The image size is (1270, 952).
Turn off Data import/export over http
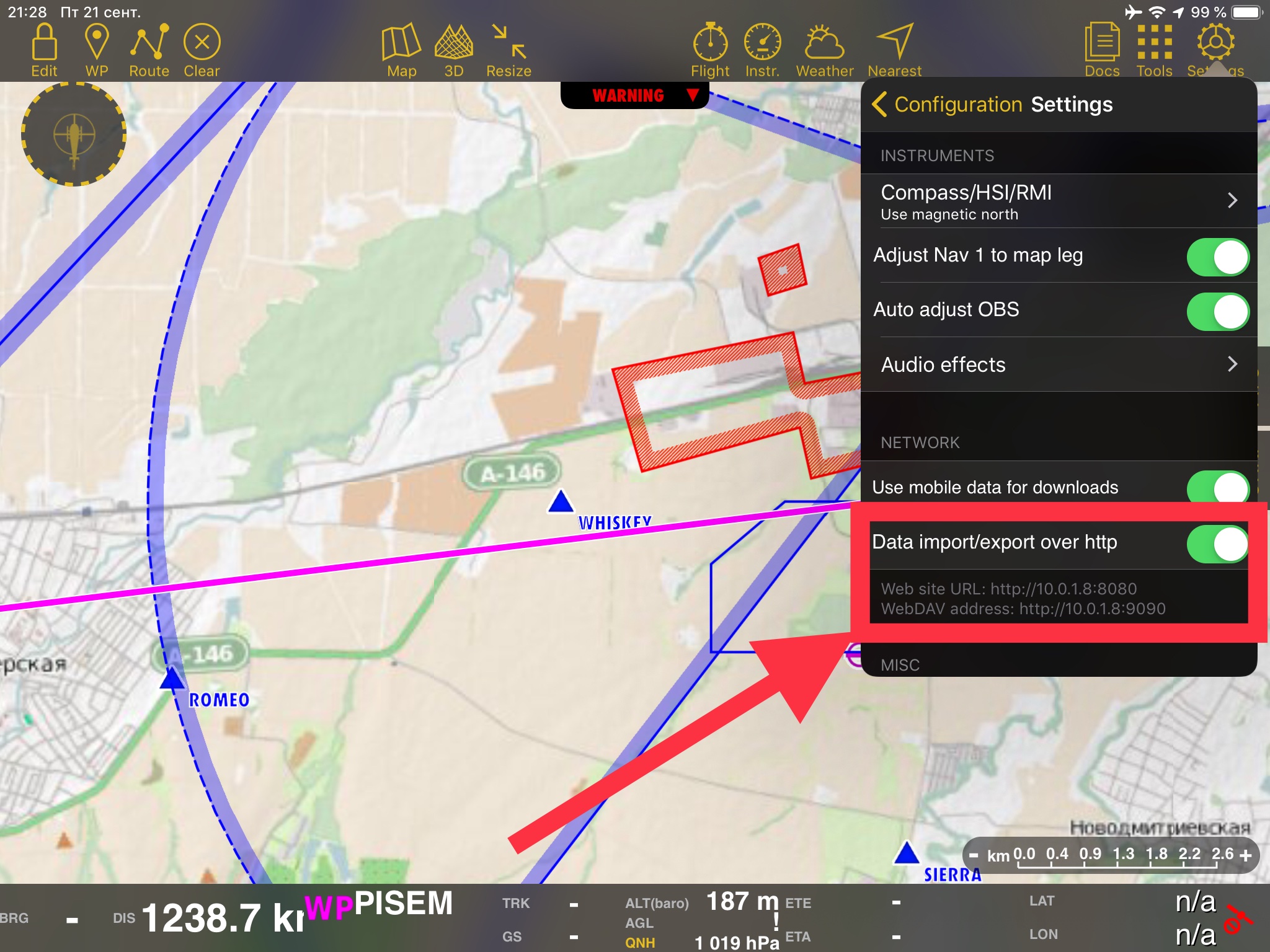(x=1217, y=544)
